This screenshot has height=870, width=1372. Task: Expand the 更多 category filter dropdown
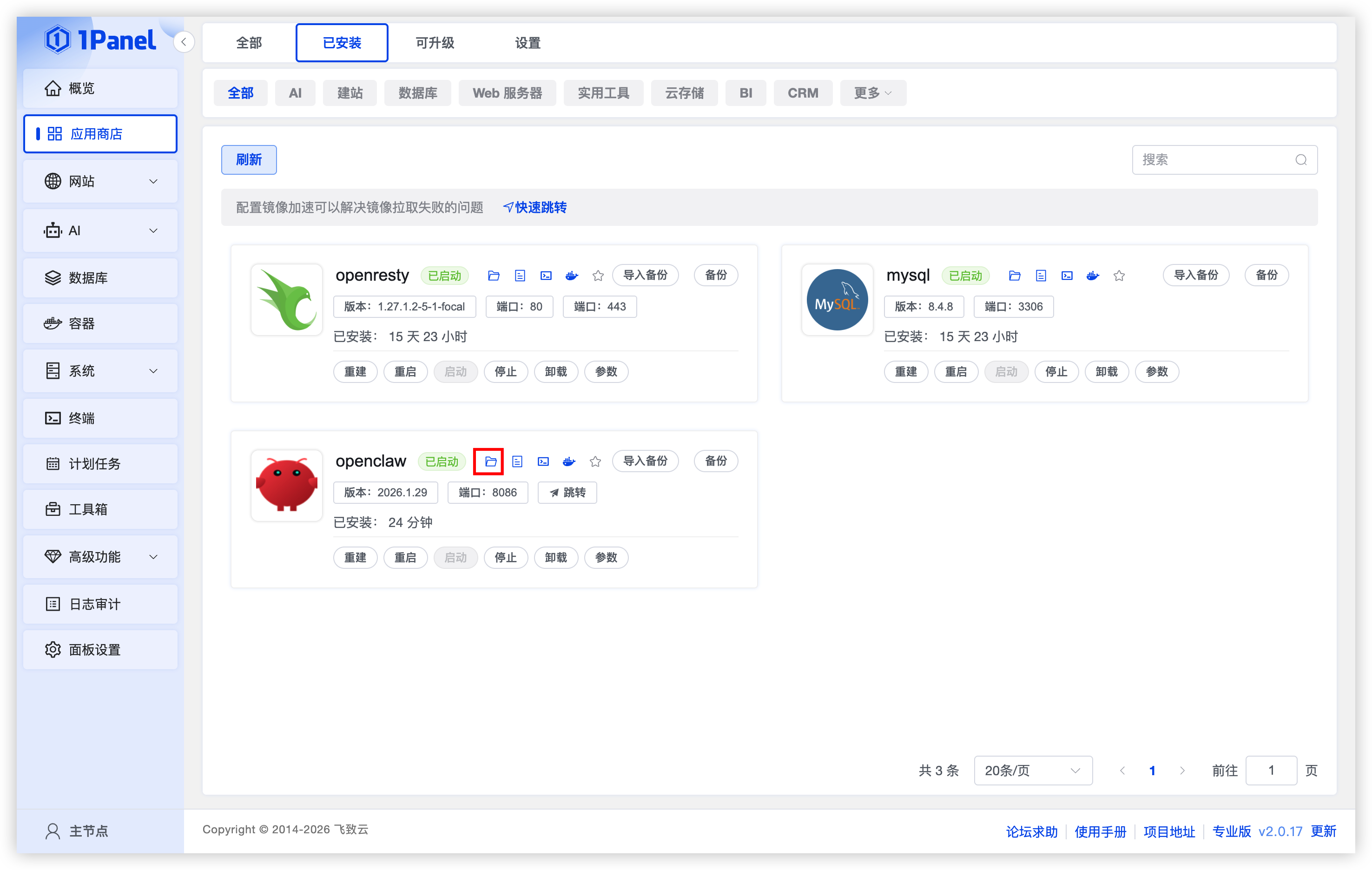pyautogui.click(x=872, y=92)
